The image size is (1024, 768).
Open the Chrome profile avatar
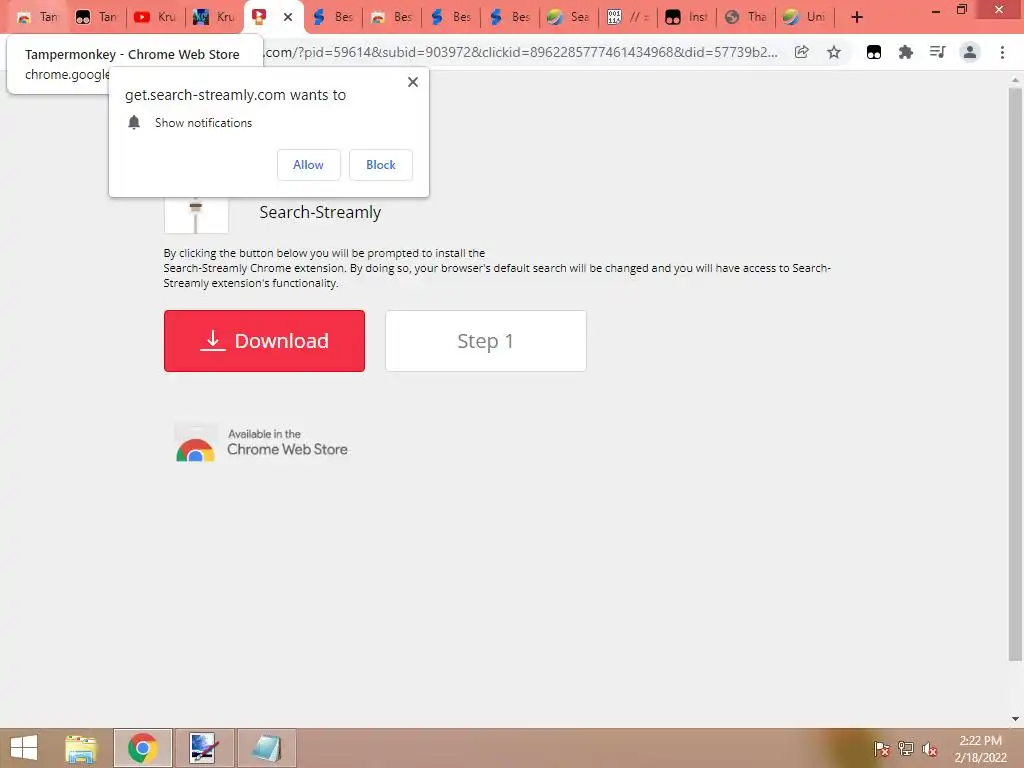pyautogui.click(x=970, y=52)
